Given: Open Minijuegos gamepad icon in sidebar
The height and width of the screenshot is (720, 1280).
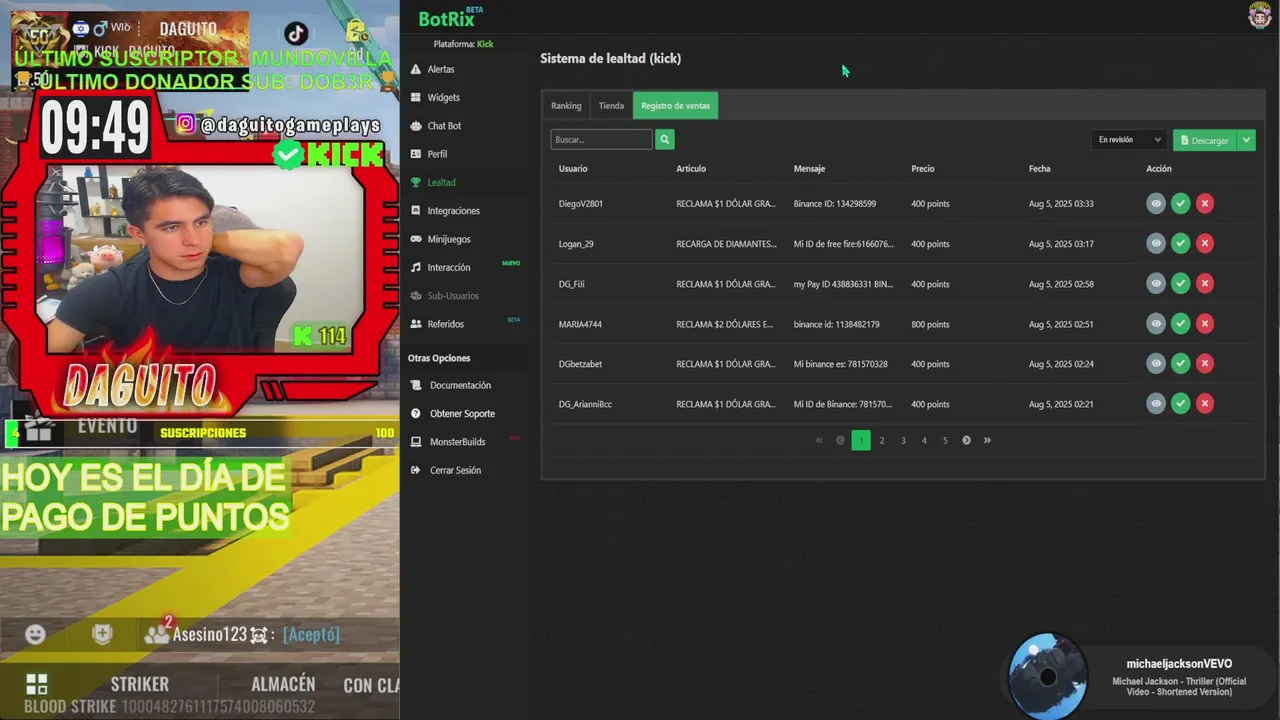Looking at the screenshot, I should click(416, 239).
